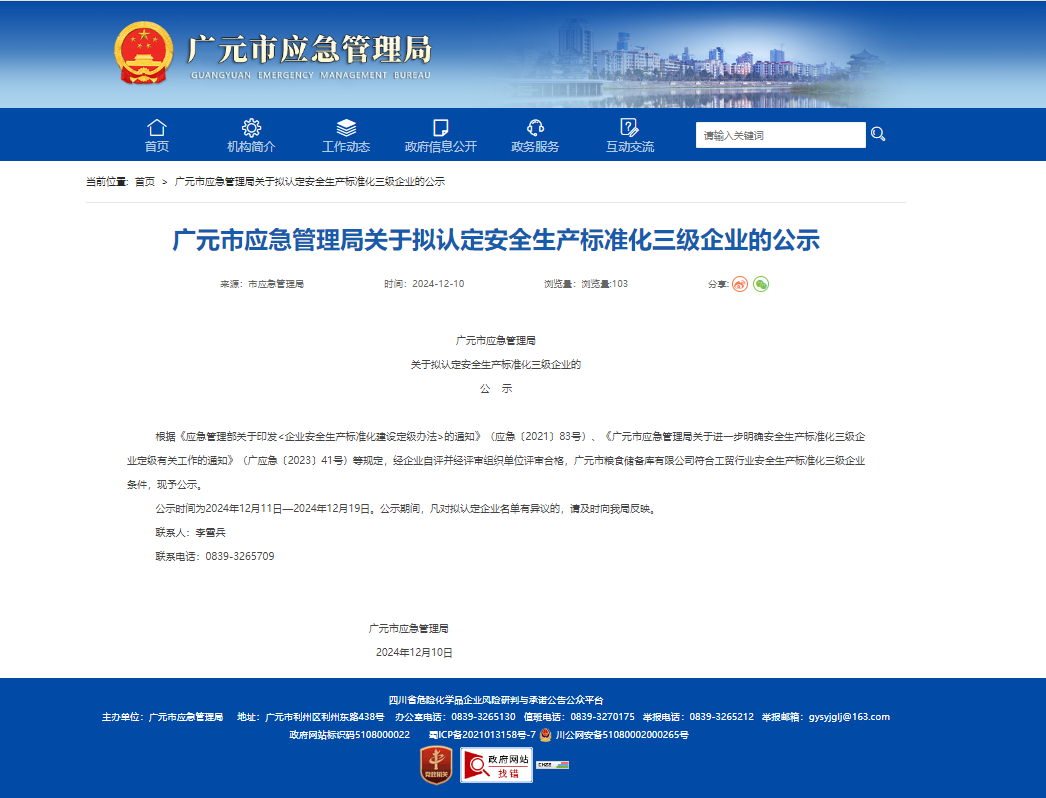Click the 政府网站找错 error-report badge
The height and width of the screenshot is (798, 1046).
coord(496,765)
